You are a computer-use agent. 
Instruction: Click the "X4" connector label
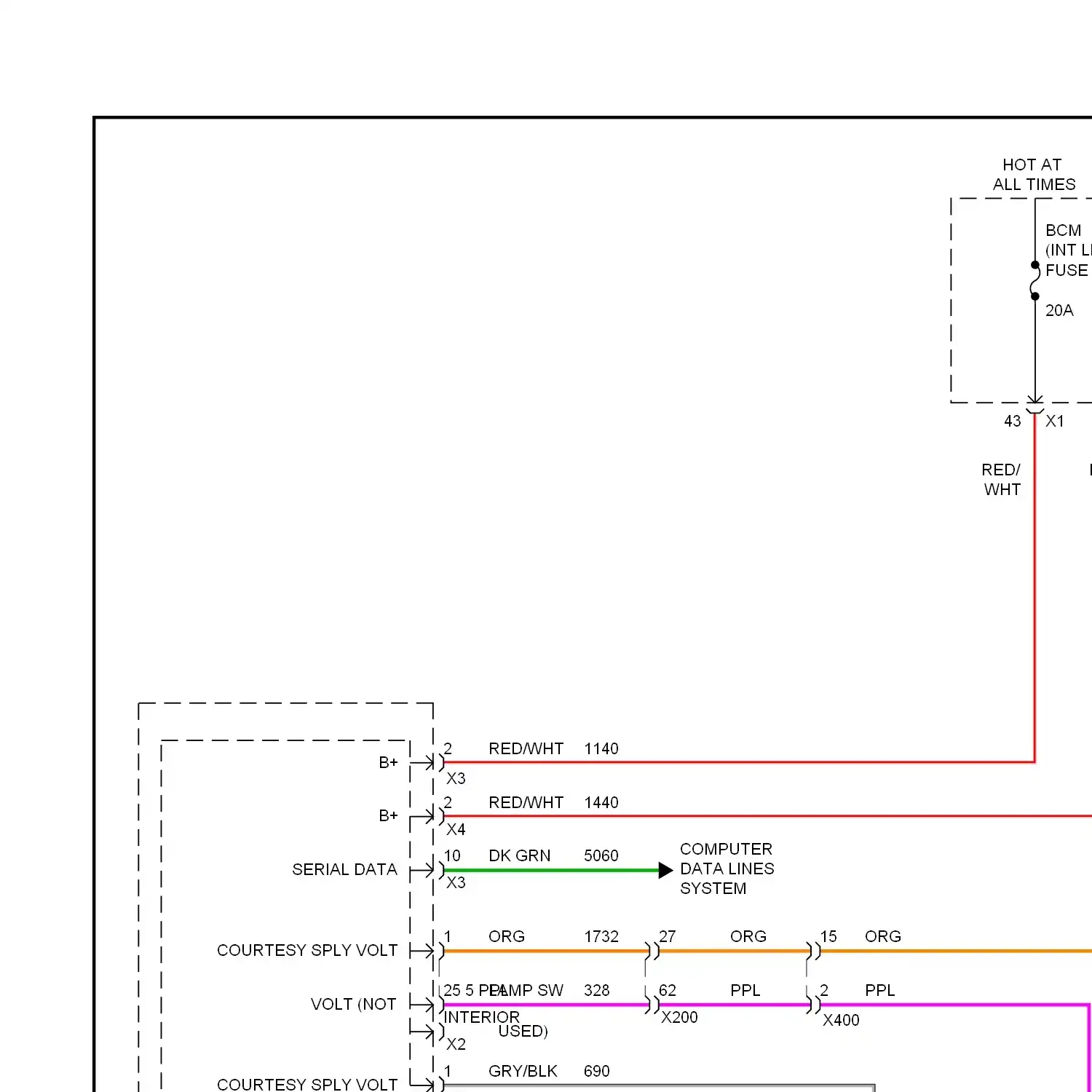pos(456,829)
